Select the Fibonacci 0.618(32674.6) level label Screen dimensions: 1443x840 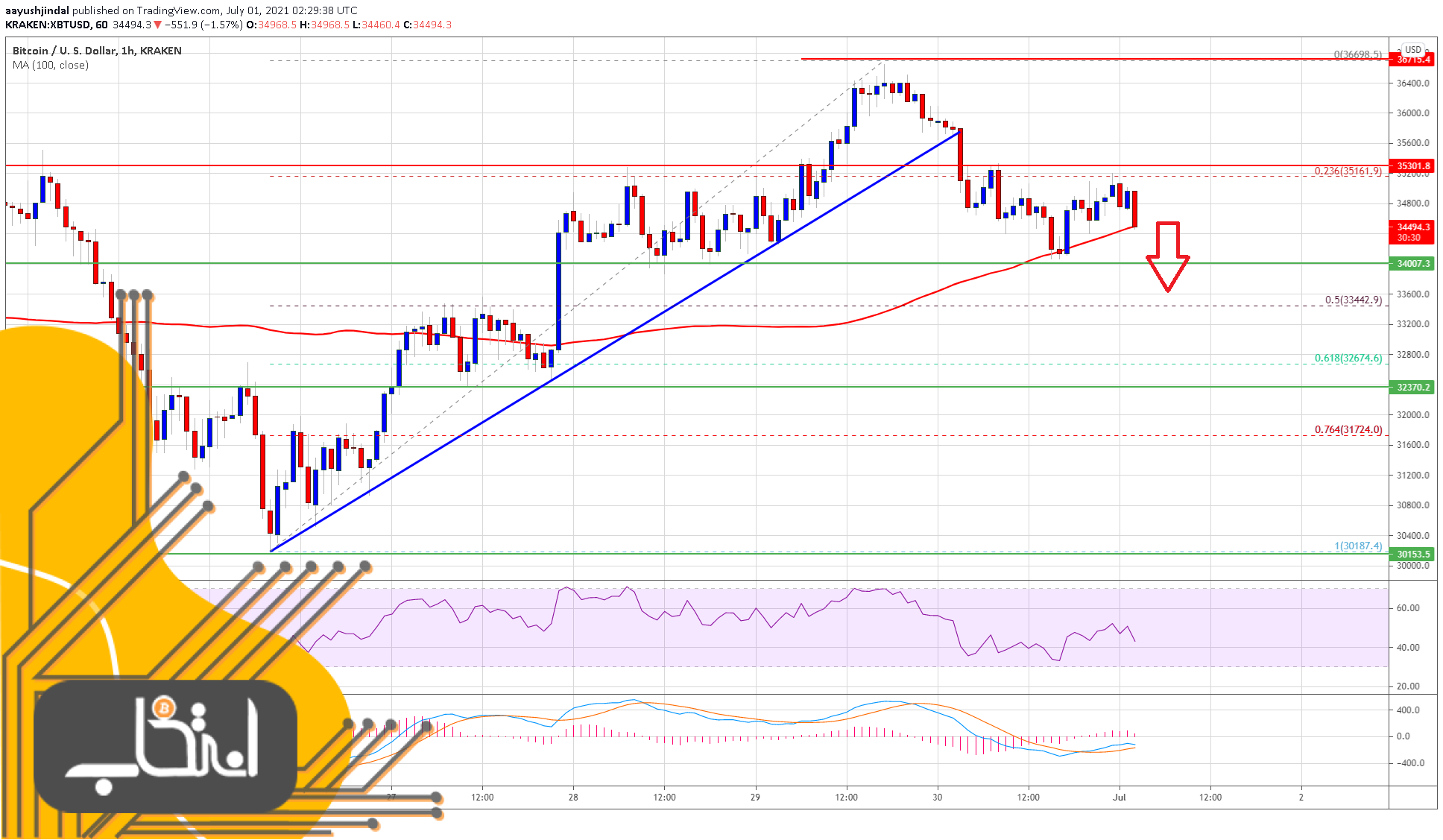pyautogui.click(x=1348, y=358)
